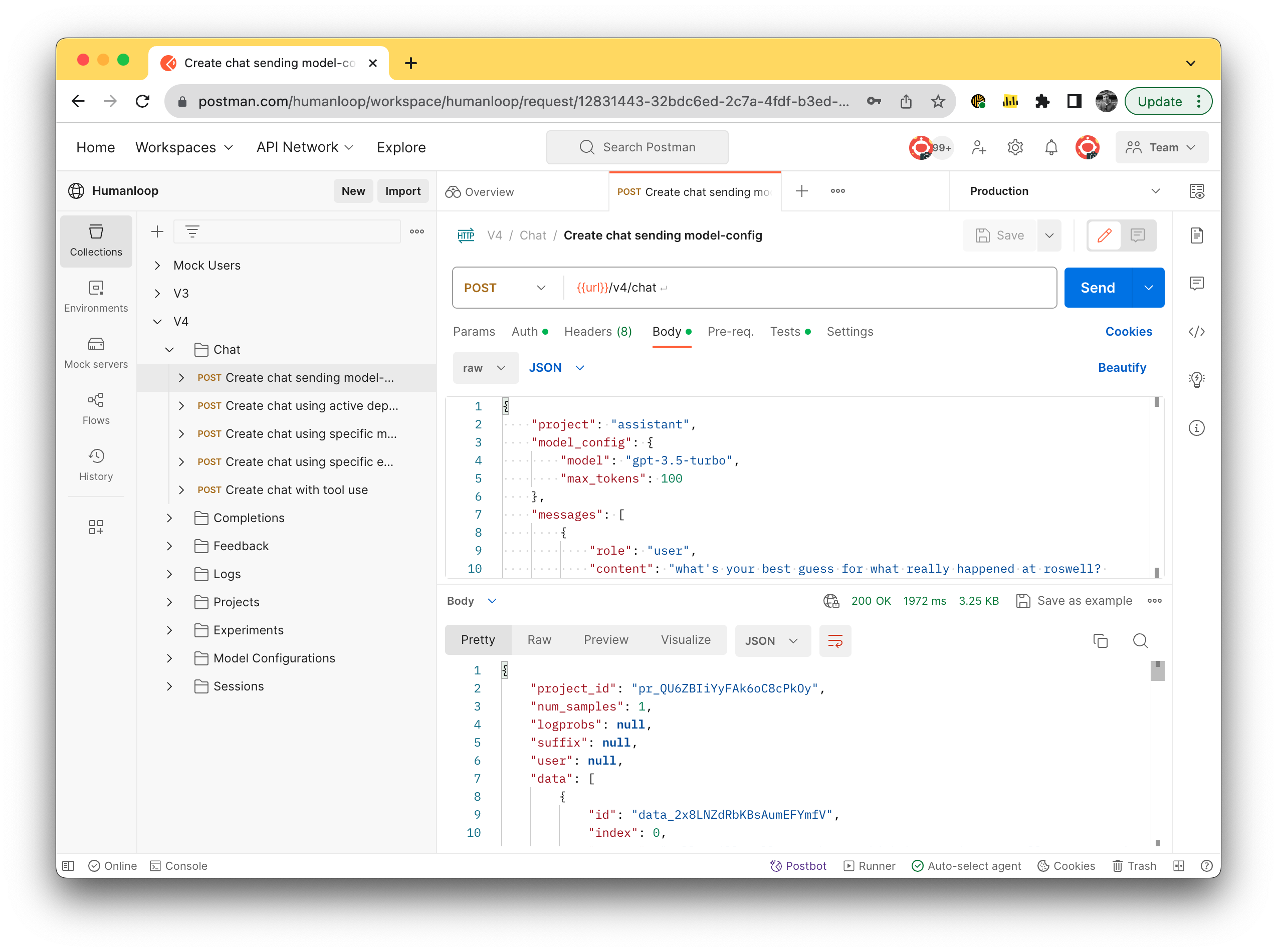Click the Beautify link
Screen dimensions: 1277x952
click(1122, 368)
